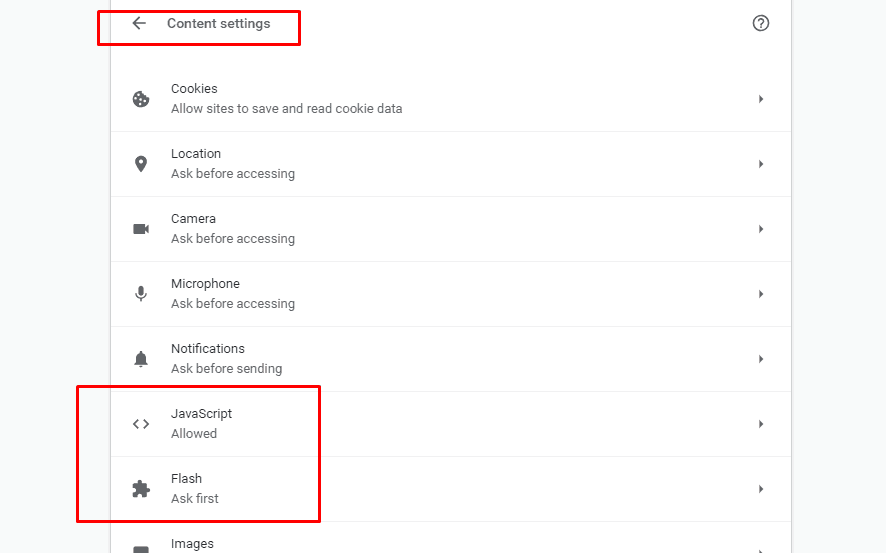Open JavaScript Allowed settings entry

[451, 424]
